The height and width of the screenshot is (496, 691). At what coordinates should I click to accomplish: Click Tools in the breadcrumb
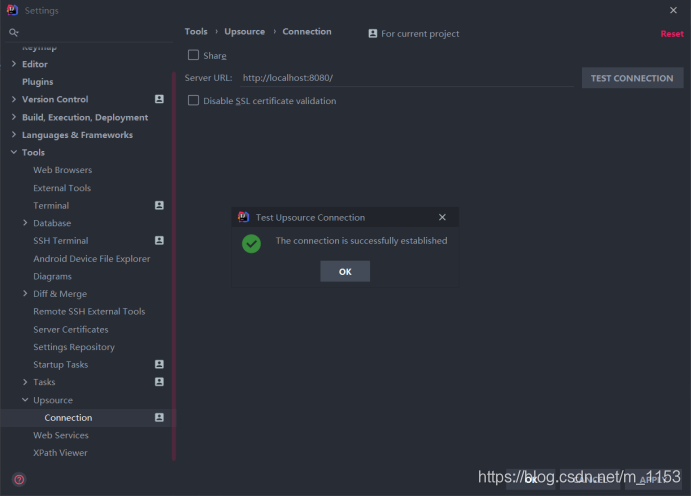[x=196, y=32]
